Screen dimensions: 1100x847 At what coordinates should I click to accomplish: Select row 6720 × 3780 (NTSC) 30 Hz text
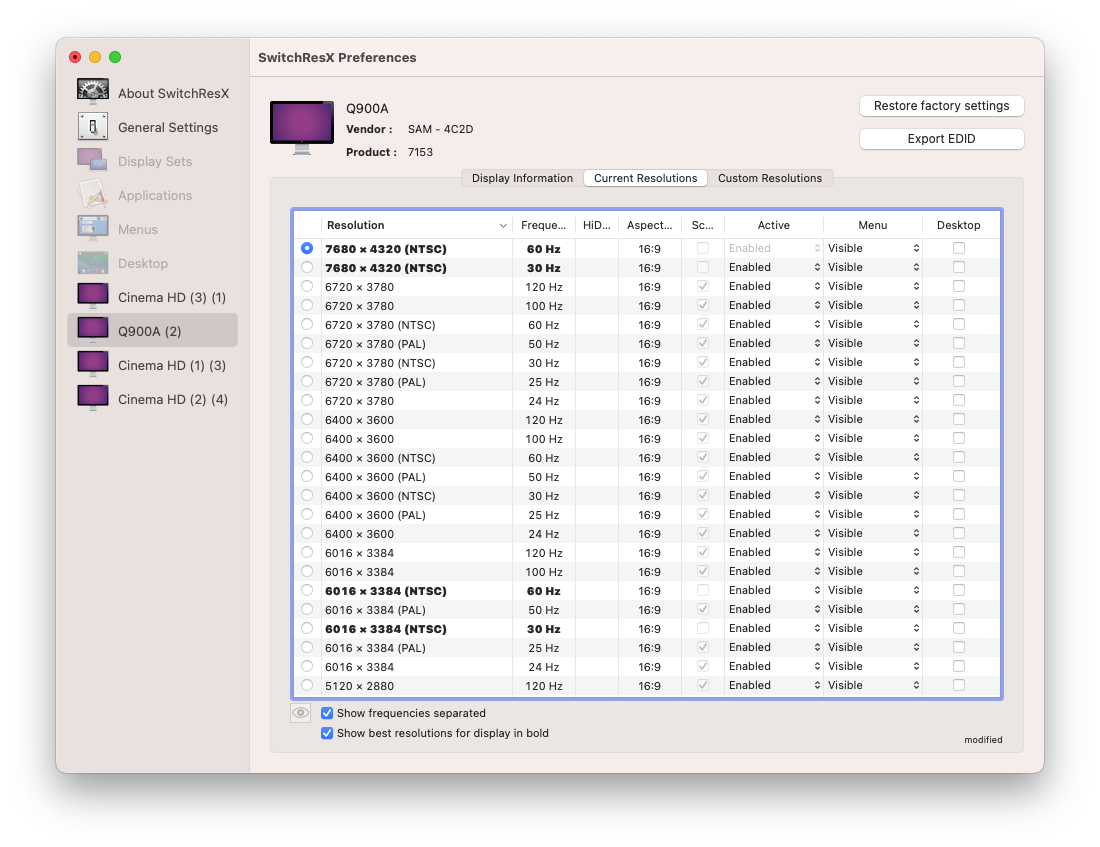tap(380, 363)
